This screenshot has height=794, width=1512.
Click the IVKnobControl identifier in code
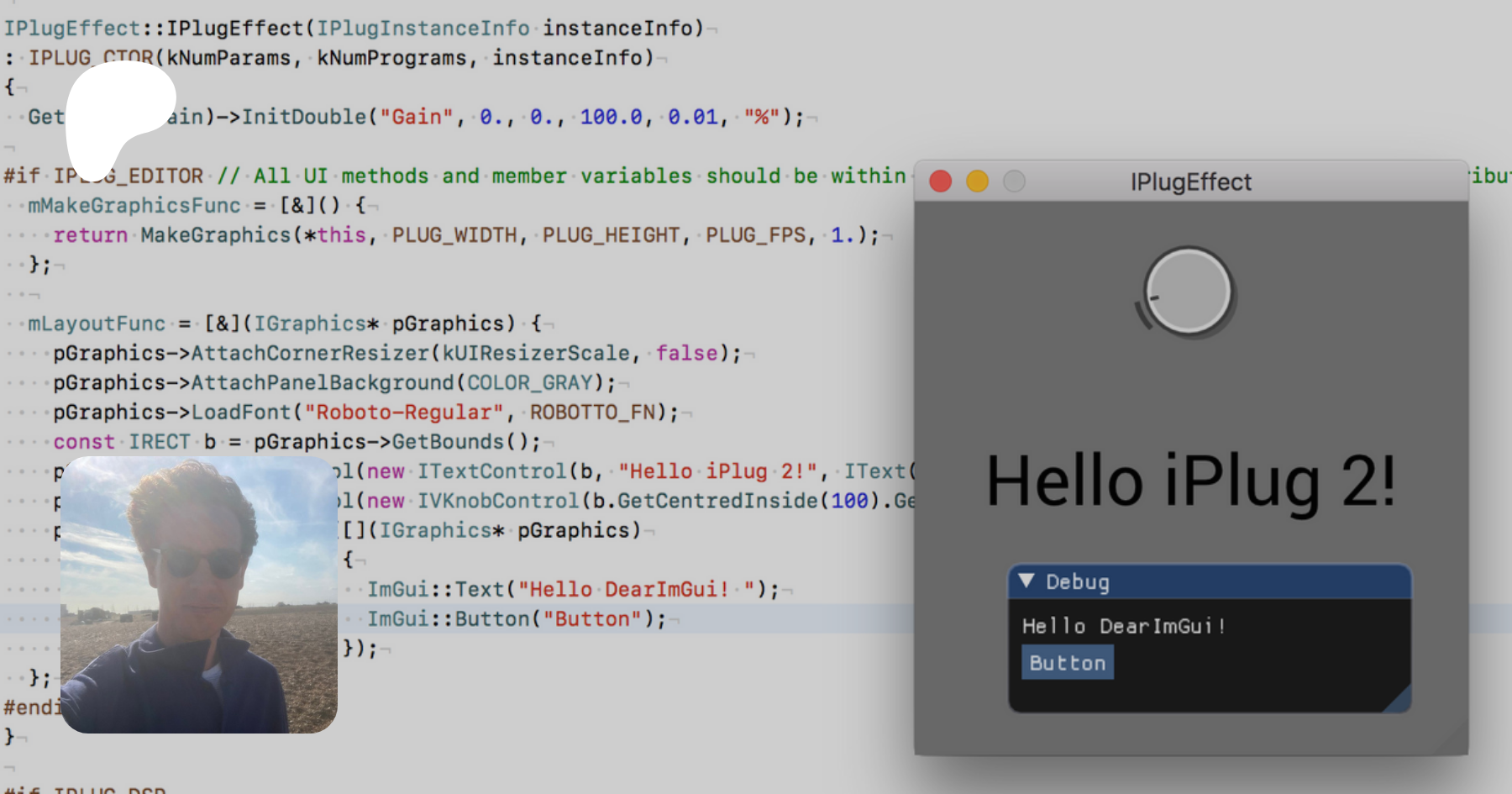tap(499, 501)
